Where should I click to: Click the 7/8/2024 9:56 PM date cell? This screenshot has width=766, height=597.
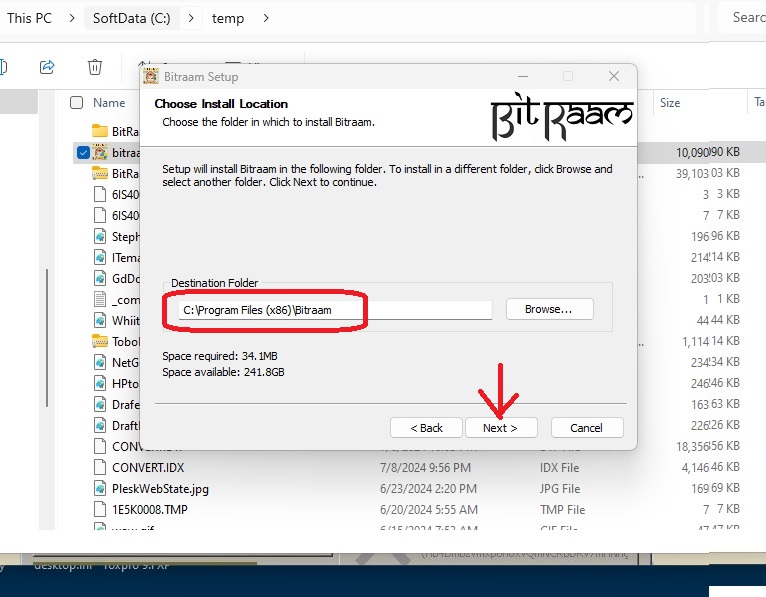pos(425,468)
